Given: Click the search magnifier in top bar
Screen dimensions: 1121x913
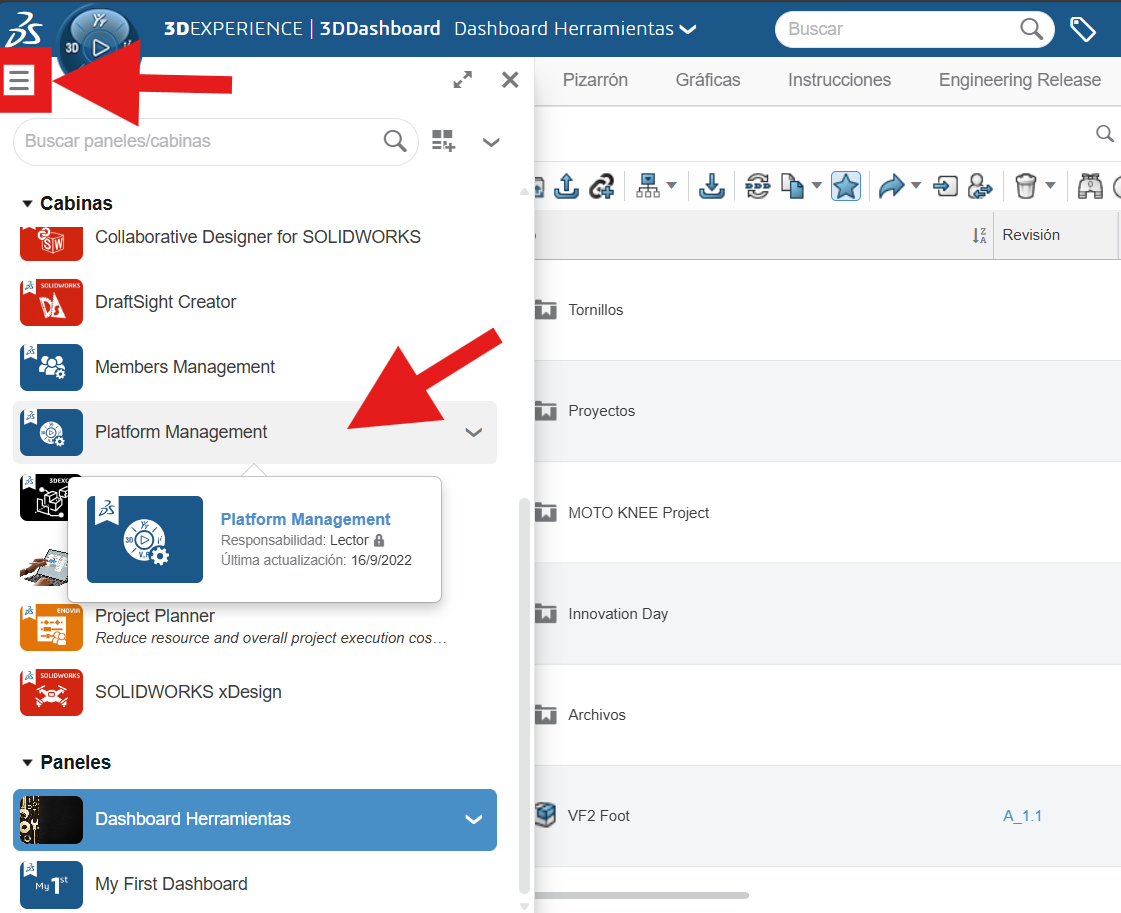Looking at the screenshot, I should coord(1031,29).
